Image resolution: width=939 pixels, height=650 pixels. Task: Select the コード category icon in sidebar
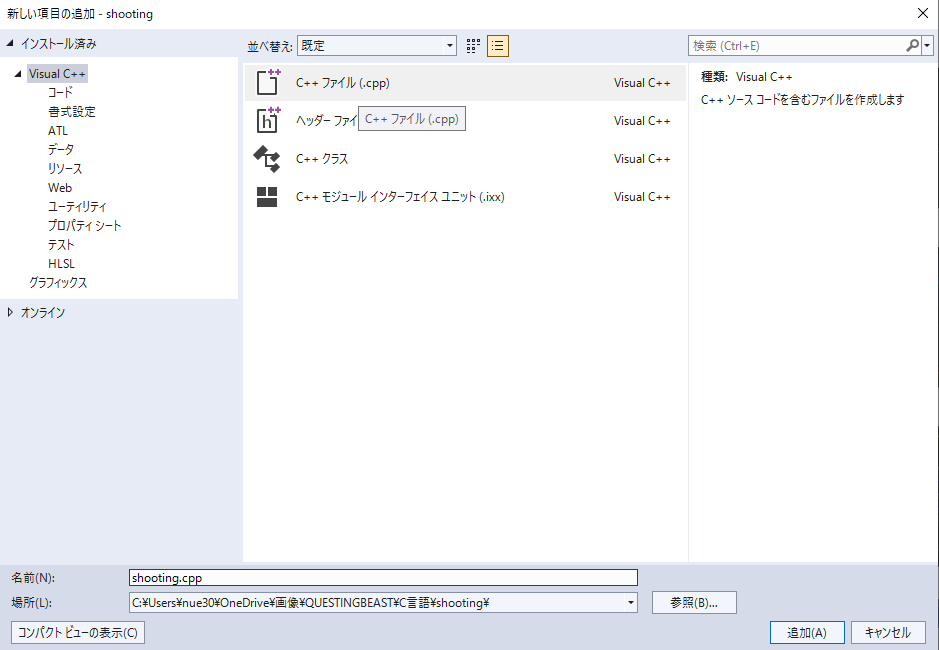pyautogui.click(x=61, y=91)
